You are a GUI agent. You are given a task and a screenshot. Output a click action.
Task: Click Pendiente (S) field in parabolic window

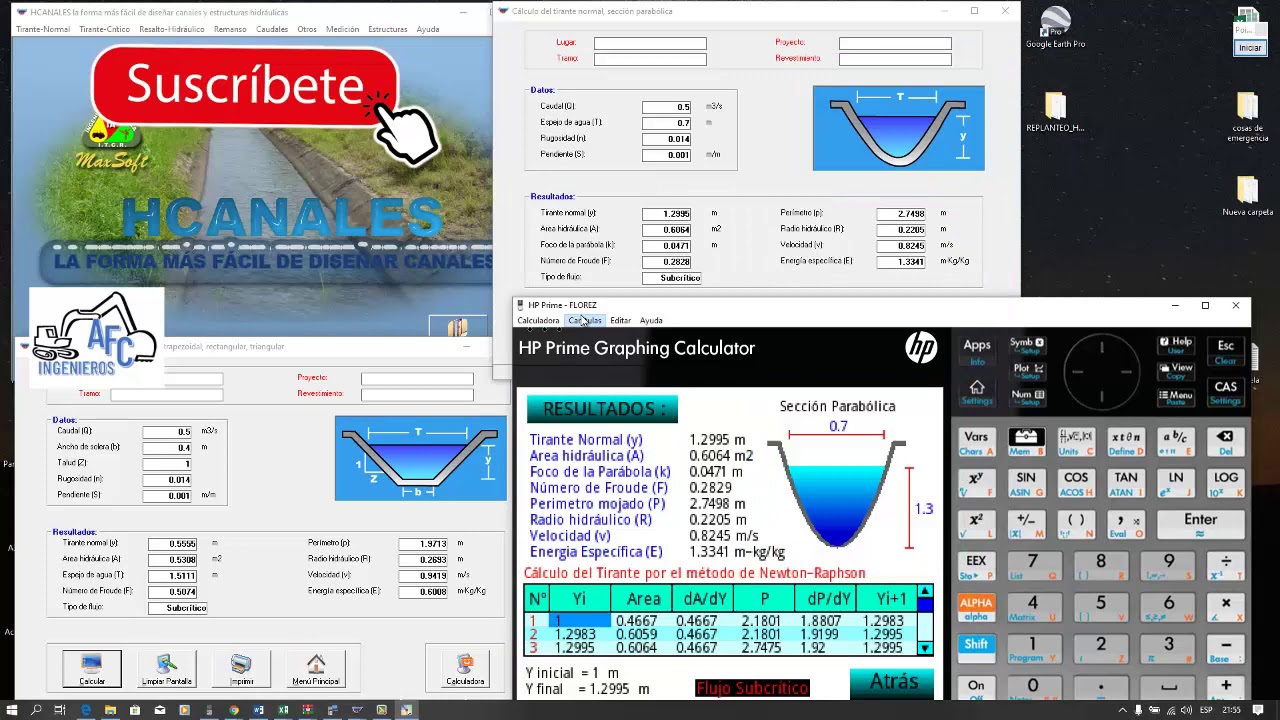(x=667, y=154)
